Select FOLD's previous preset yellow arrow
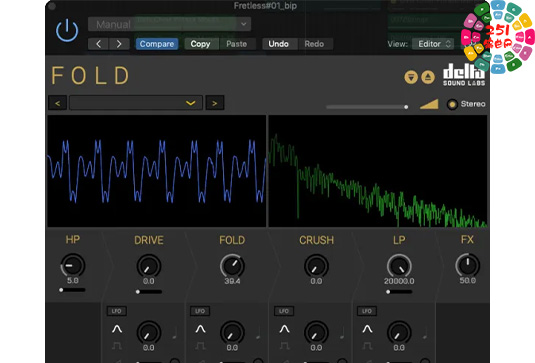Viewport: 535px width, 363px height. 58,103
